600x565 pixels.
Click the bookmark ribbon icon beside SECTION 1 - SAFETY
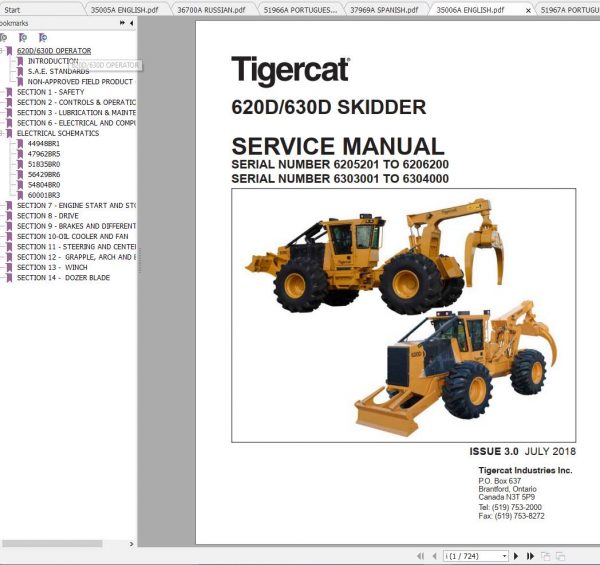point(9,92)
